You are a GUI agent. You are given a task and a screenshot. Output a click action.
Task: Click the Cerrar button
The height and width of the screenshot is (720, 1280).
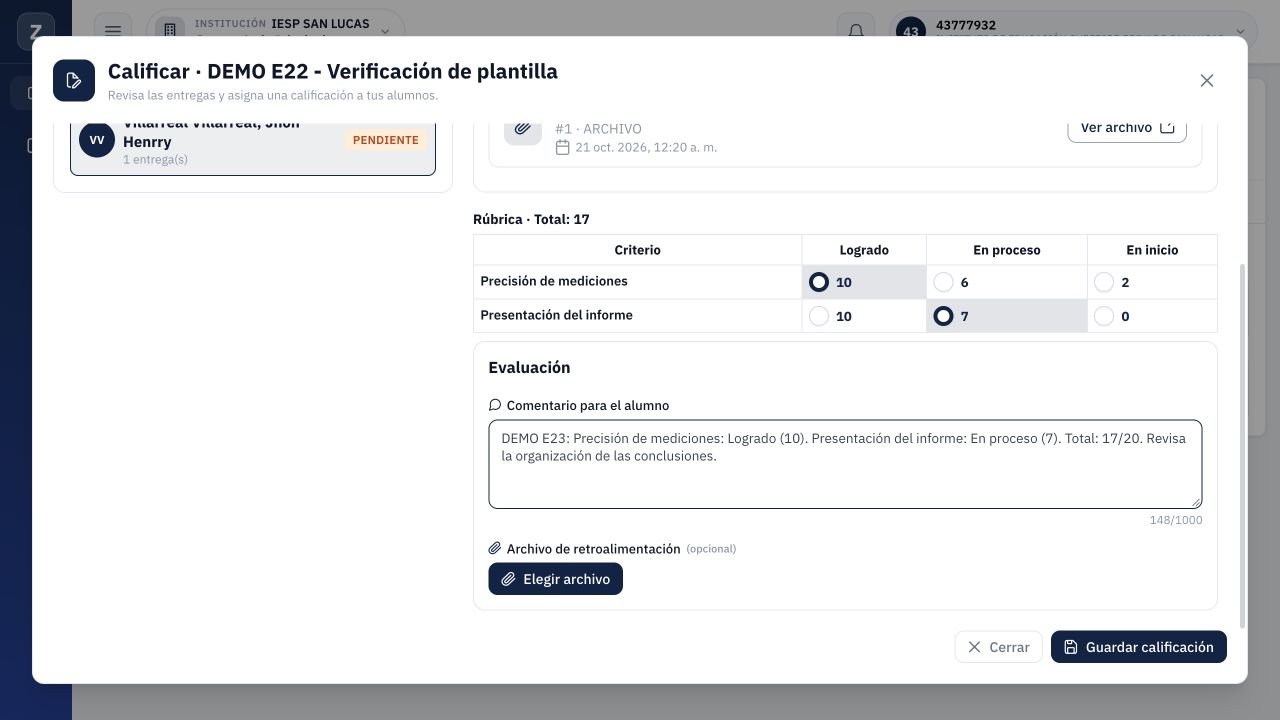coord(998,647)
